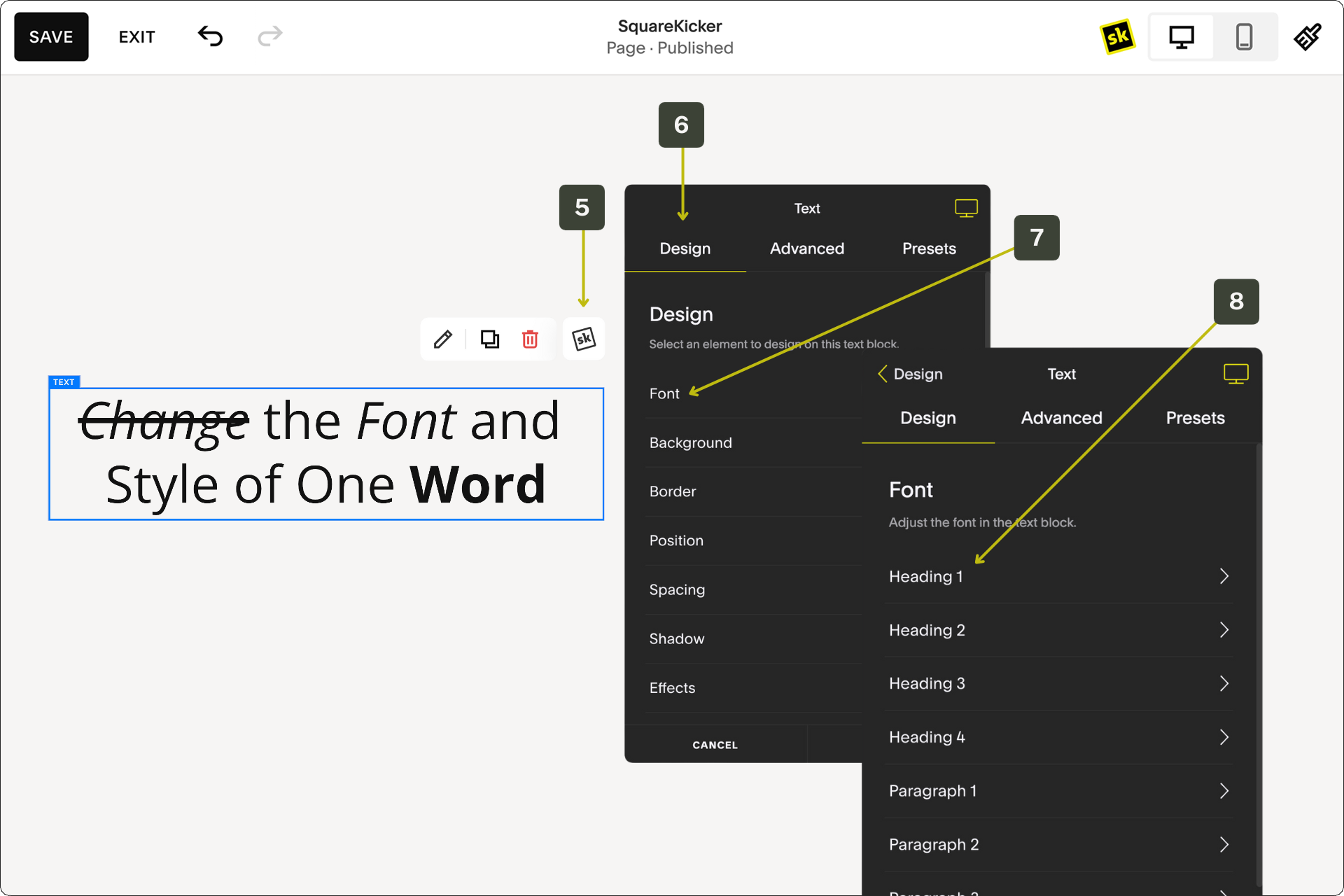Click the undo arrow icon
This screenshot has height=896, width=1344.
click(x=210, y=37)
